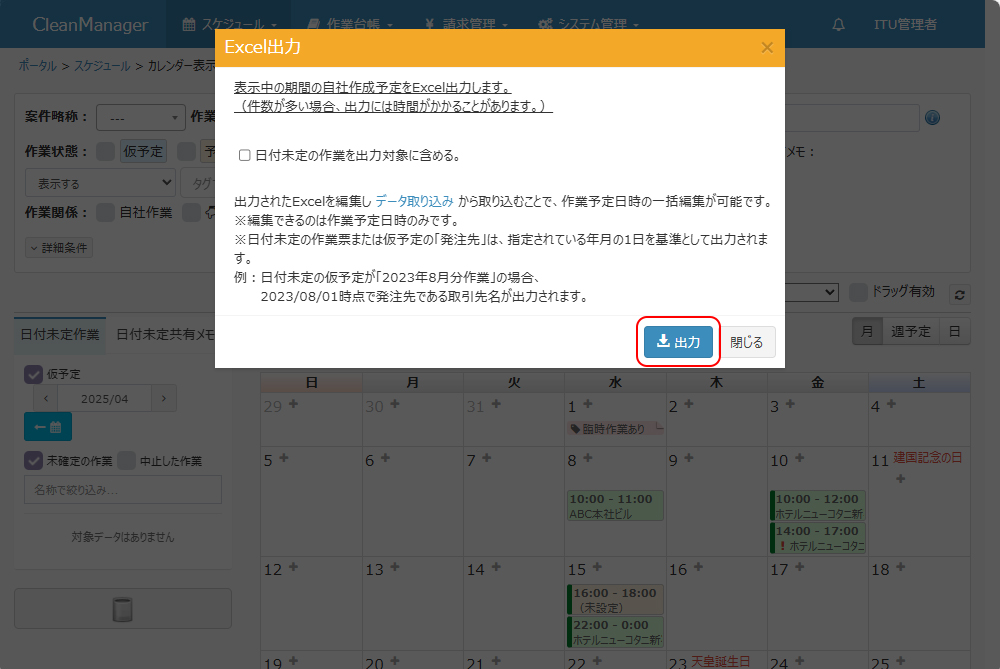Open the システム管理 menu
Screen dimensions: 1000x669
click(588, 24)
